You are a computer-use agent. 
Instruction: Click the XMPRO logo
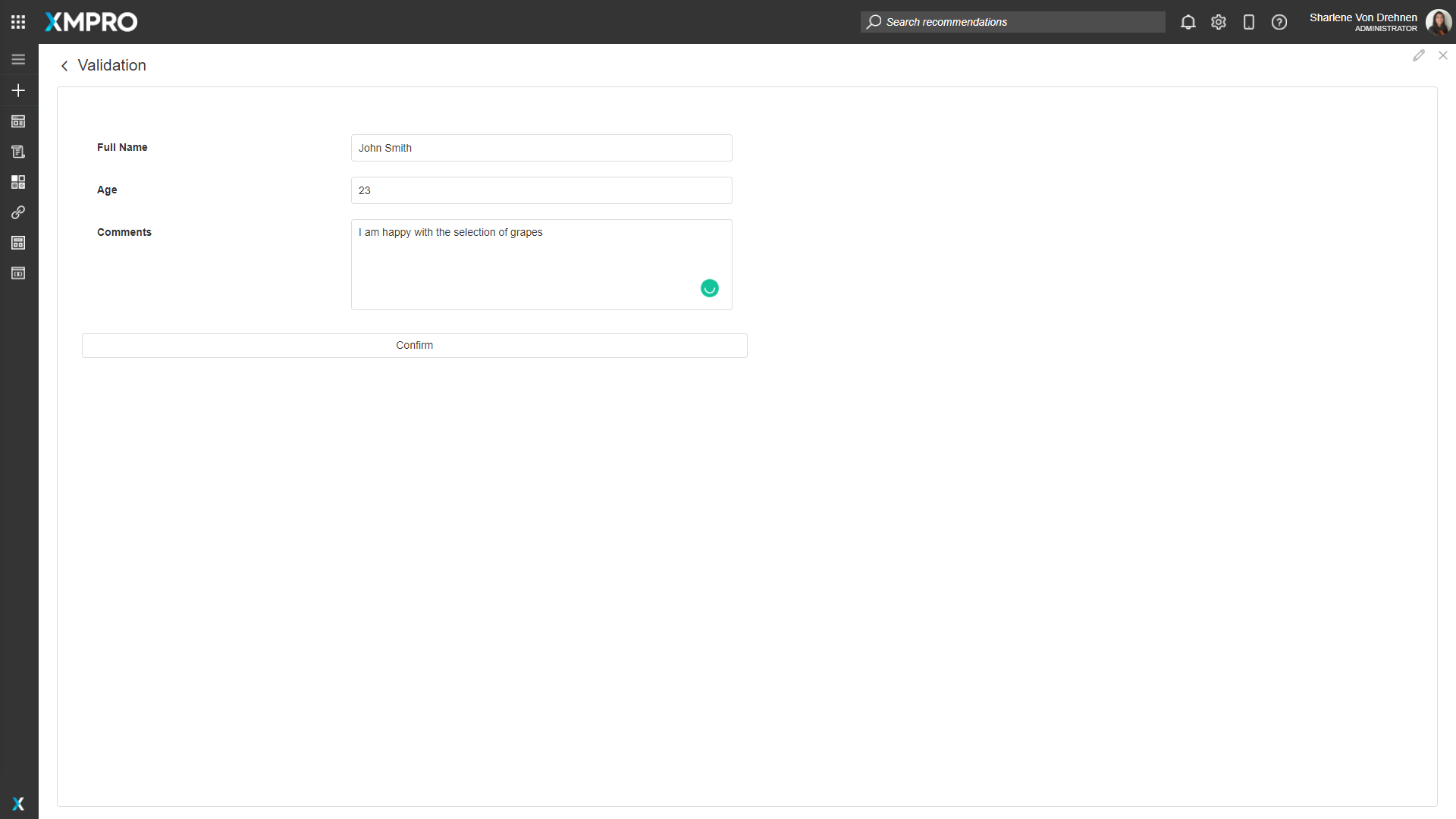[90, 22]
